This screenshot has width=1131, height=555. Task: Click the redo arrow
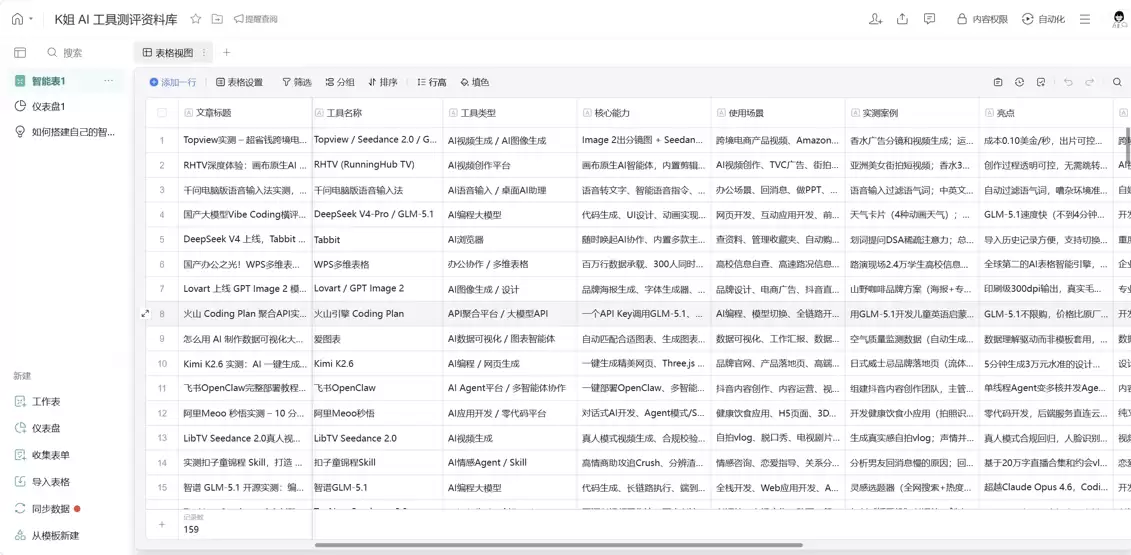point(1090,82)
